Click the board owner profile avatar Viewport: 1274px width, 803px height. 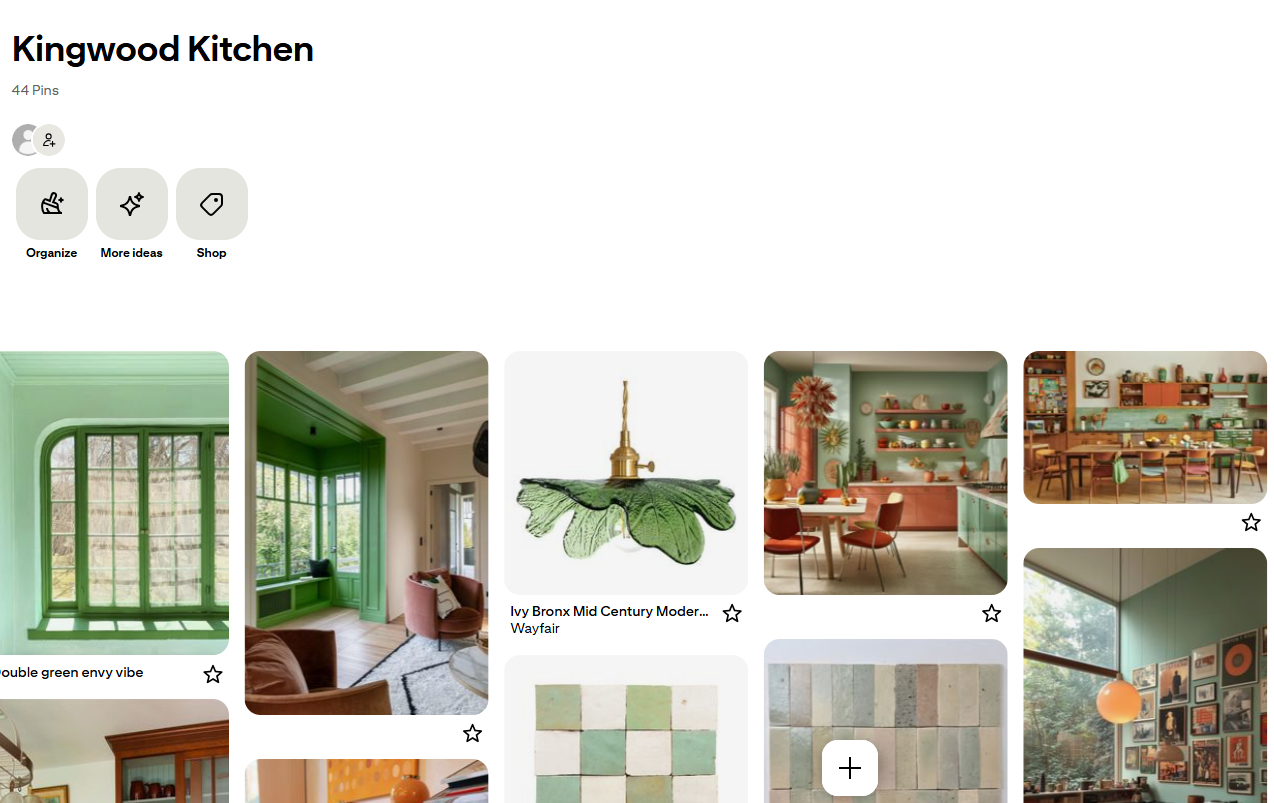[23, 140]
